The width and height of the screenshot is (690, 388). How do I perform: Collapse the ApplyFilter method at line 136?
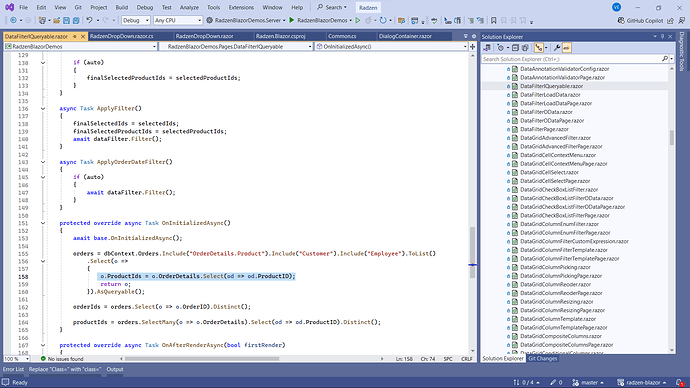coord(43,108)
